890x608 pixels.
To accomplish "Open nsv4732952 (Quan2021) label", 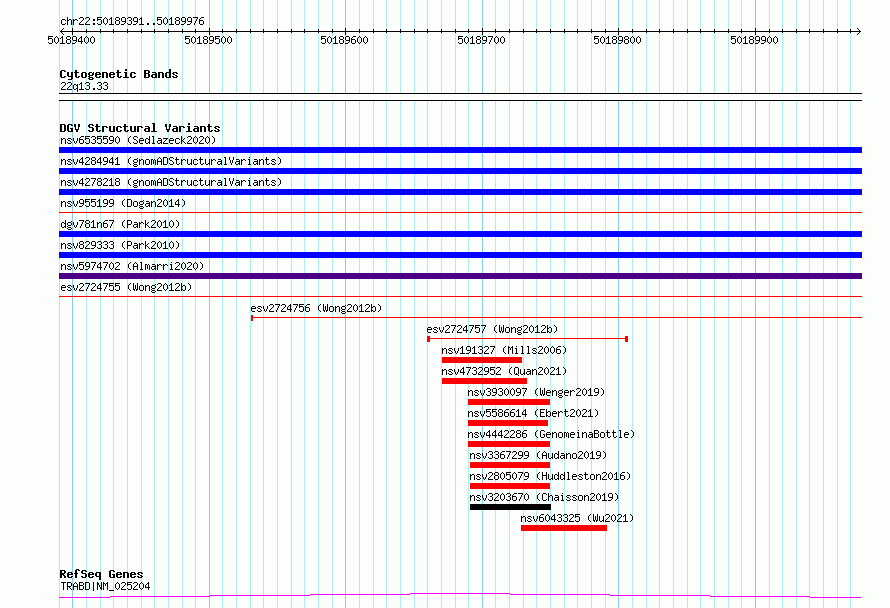I will pyautogui.click(x=504, y=371).
